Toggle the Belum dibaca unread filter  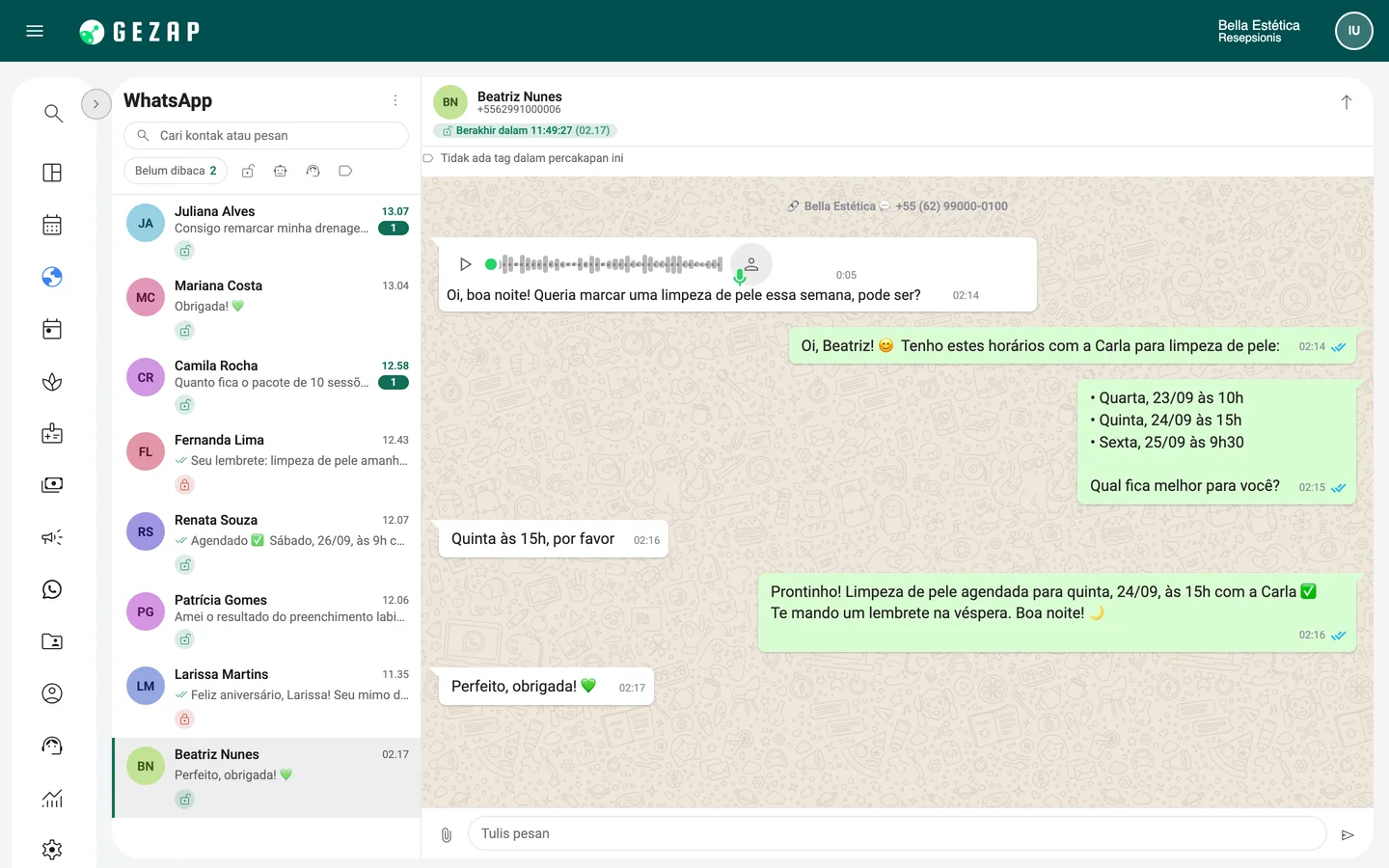pyautogui.click(x=176, y=171)
